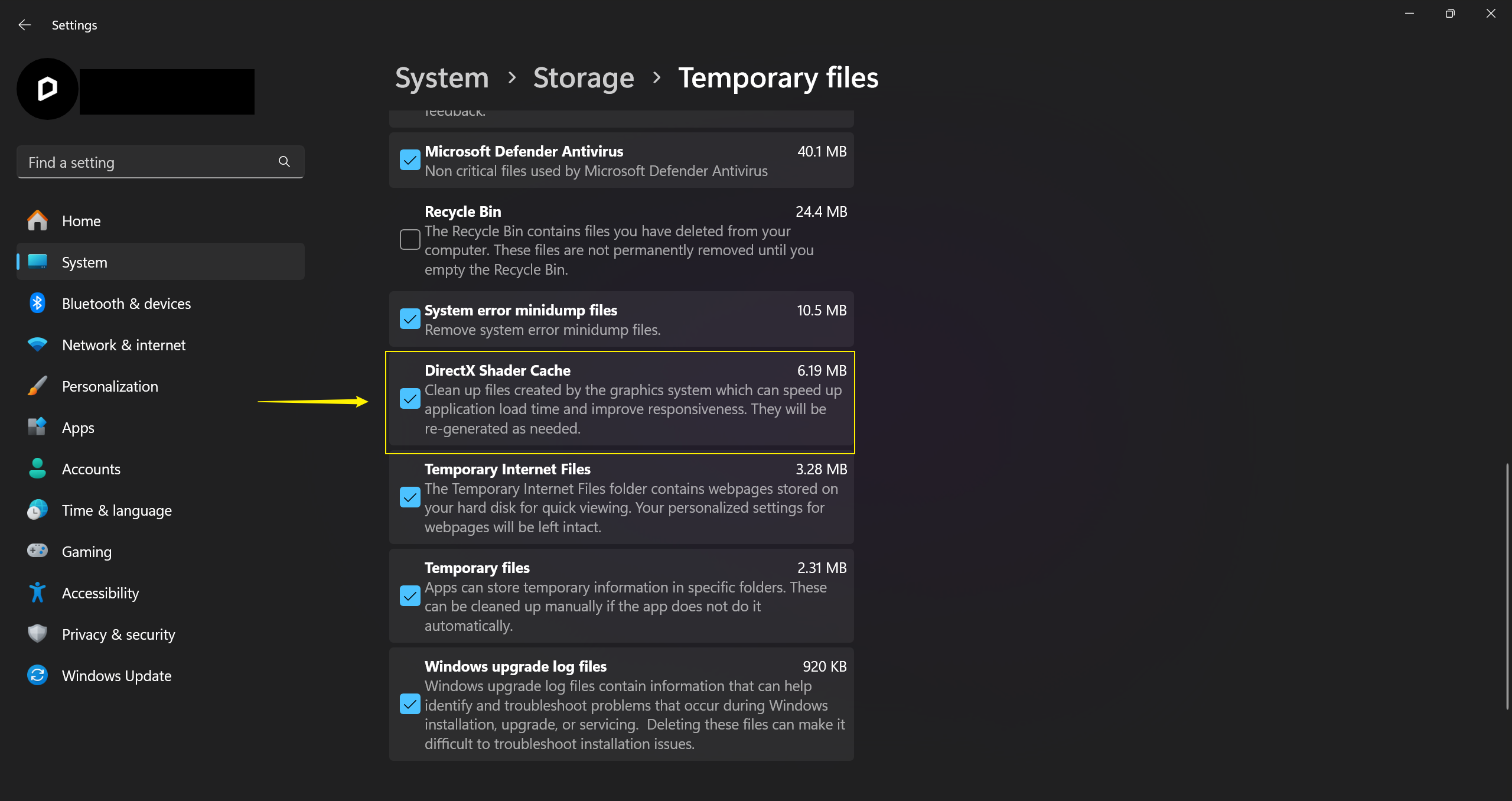Image resolution: width=1512 pixels, height=801 pixels.
Task: Click the 3.28 MB size value
Action: 822,469
